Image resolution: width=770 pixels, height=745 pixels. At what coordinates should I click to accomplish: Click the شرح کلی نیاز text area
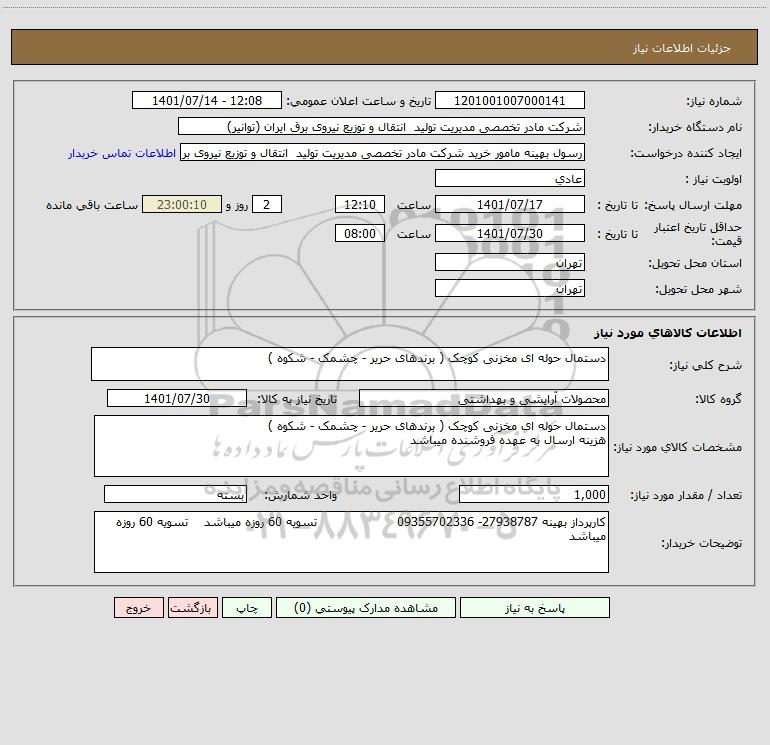pos(350,364)
